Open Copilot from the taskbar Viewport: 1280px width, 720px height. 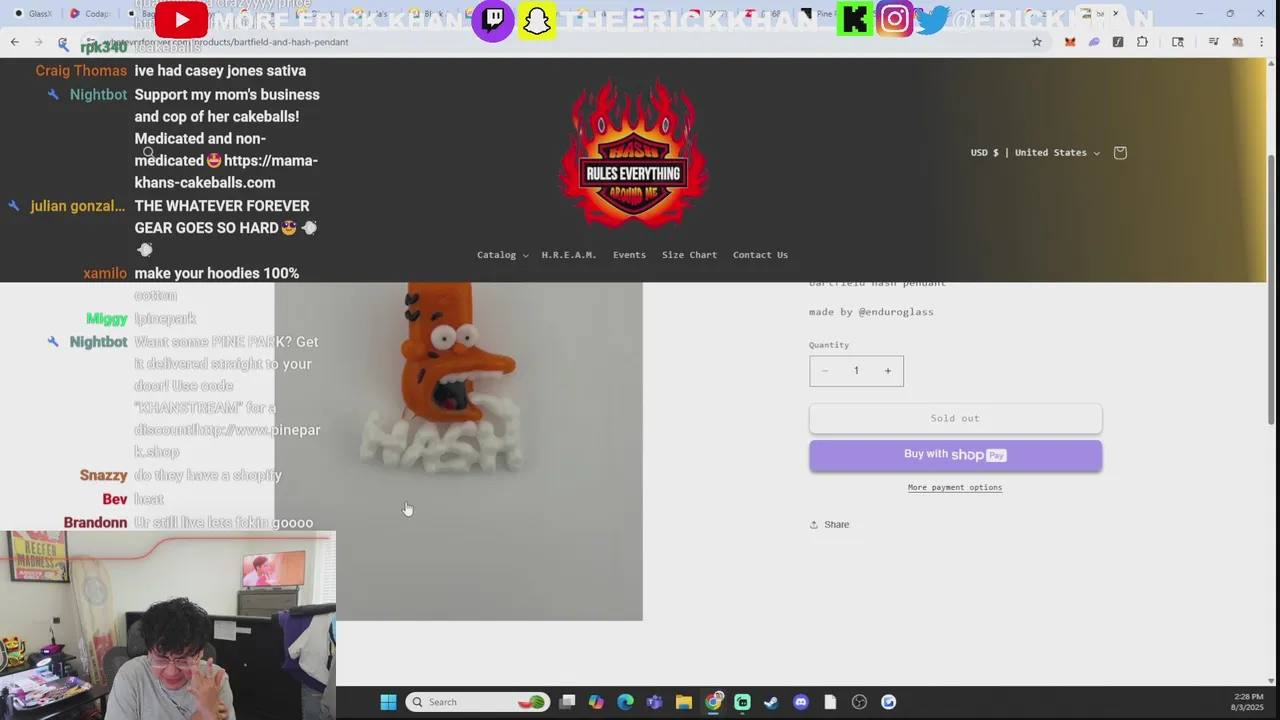click(596, 702)
